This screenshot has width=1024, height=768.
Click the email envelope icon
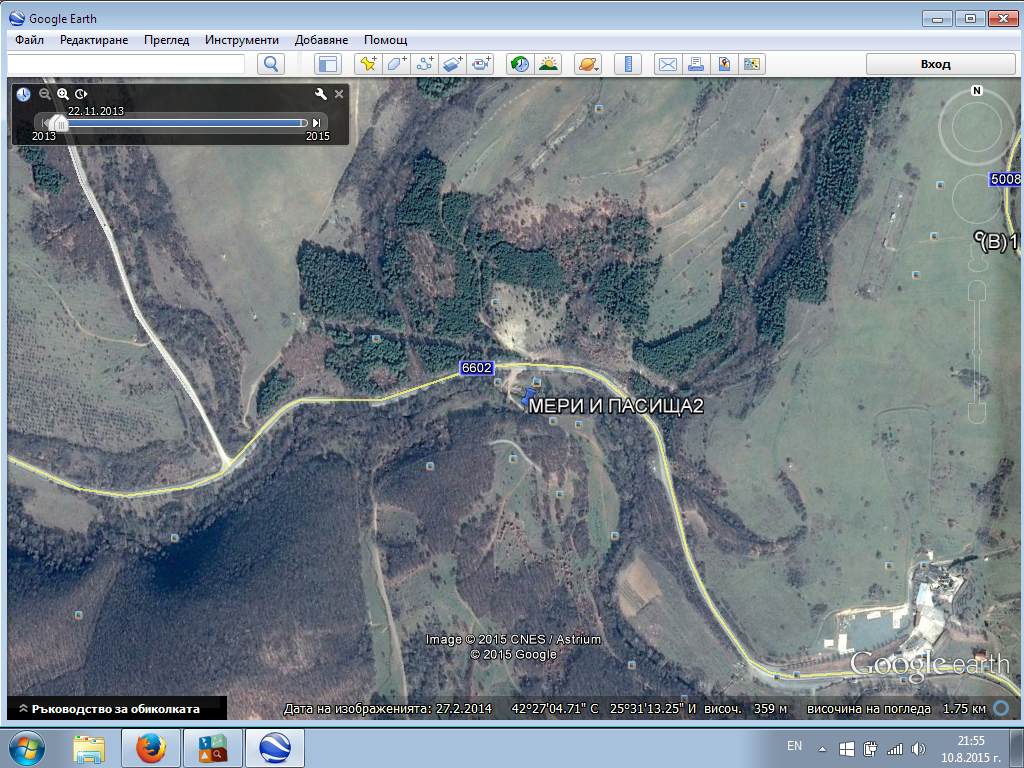(x=667, y=64)
